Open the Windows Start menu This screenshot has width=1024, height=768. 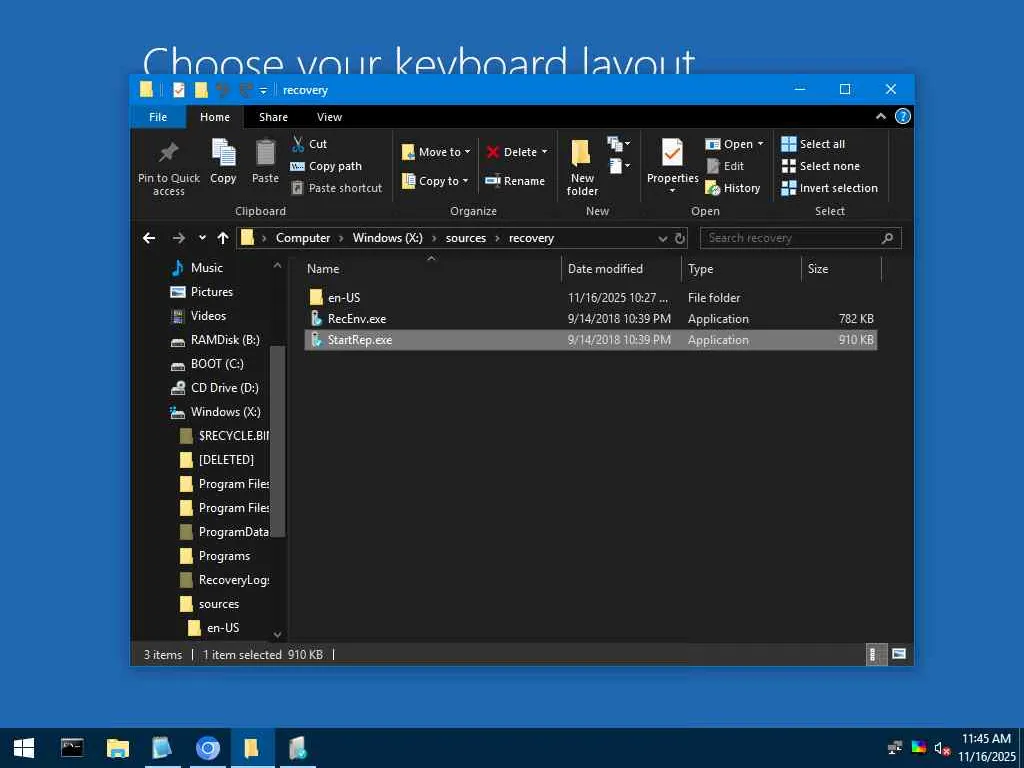point(24,748)
